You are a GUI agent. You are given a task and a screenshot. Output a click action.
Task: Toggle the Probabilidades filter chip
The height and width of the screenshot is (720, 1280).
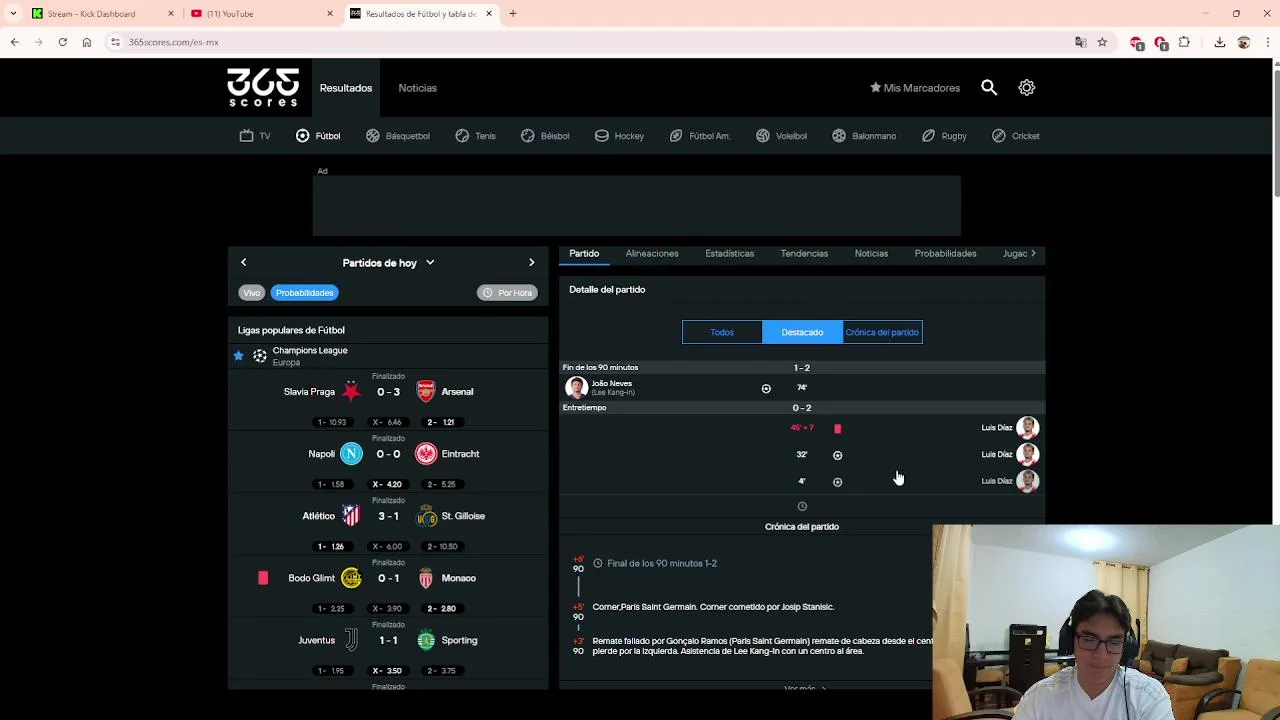coord(305,293)
